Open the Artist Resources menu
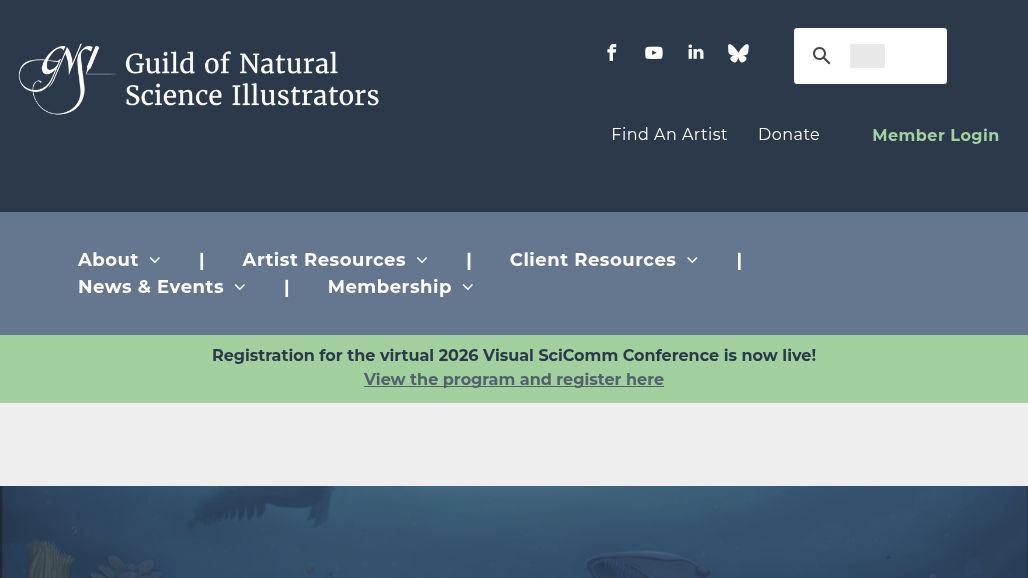Viewport: 1028px width, 578px height. pyautogui.click(x=324, y=260)
